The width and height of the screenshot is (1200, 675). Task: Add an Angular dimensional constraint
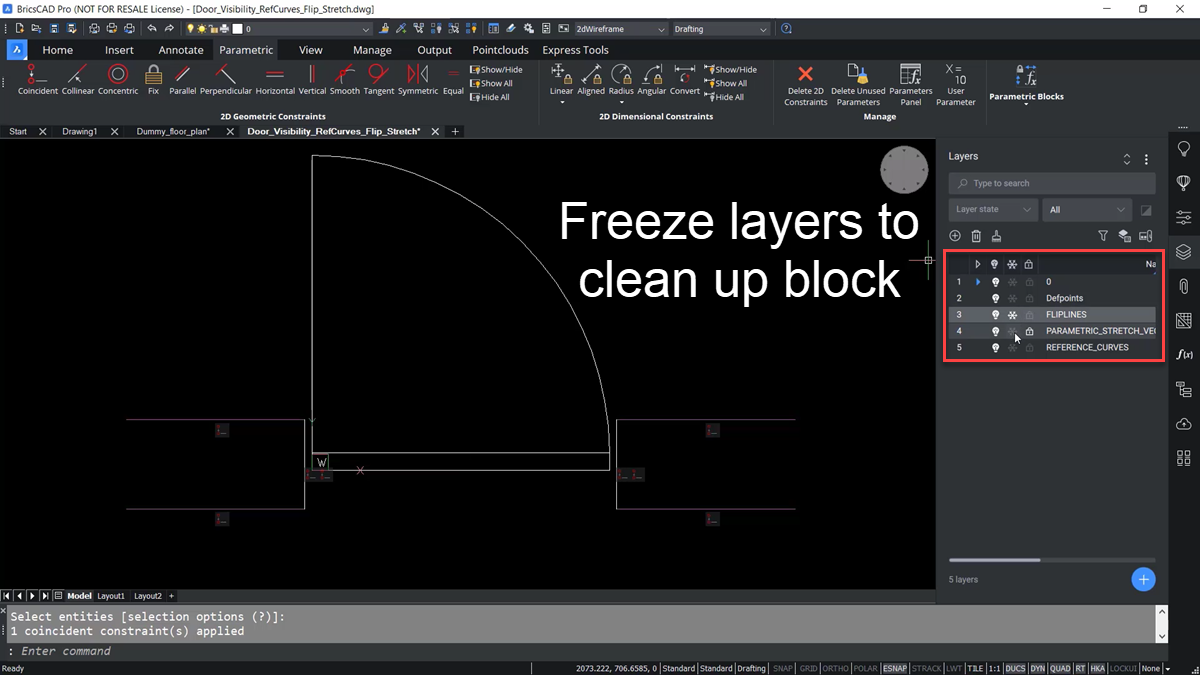click(652, 79)
